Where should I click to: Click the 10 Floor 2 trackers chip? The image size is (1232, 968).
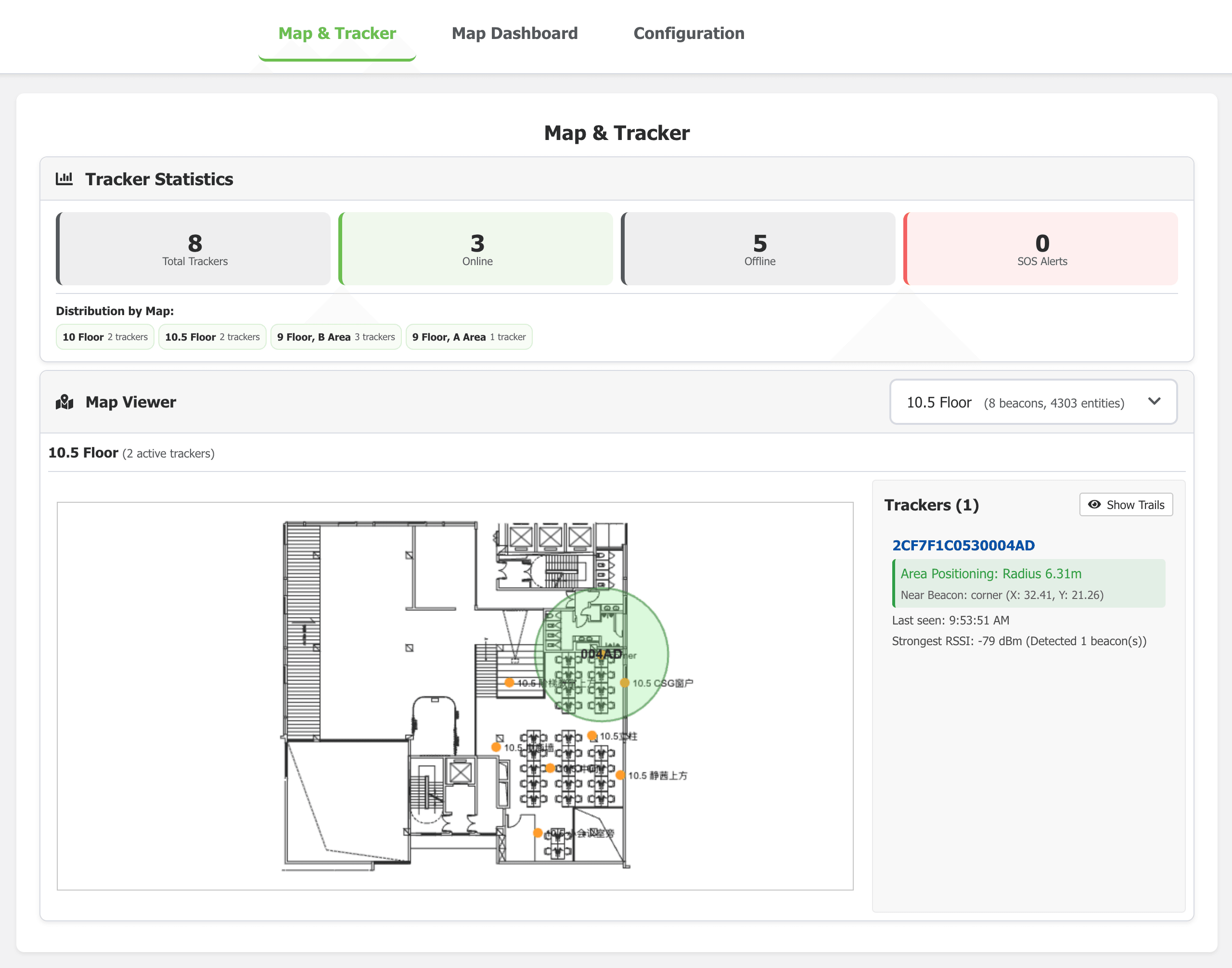click(105, 337)
